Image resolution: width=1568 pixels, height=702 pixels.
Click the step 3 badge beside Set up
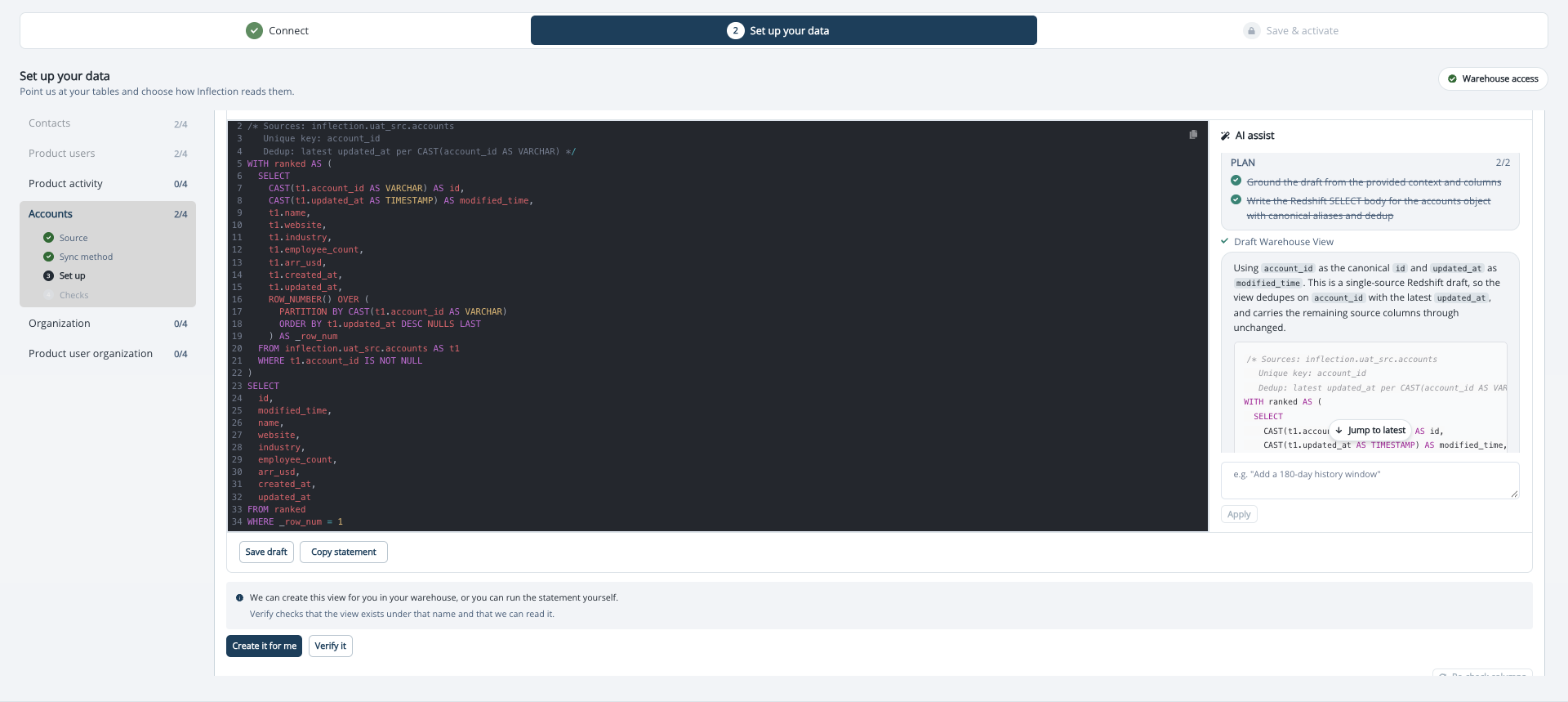[x=48, y=275]
